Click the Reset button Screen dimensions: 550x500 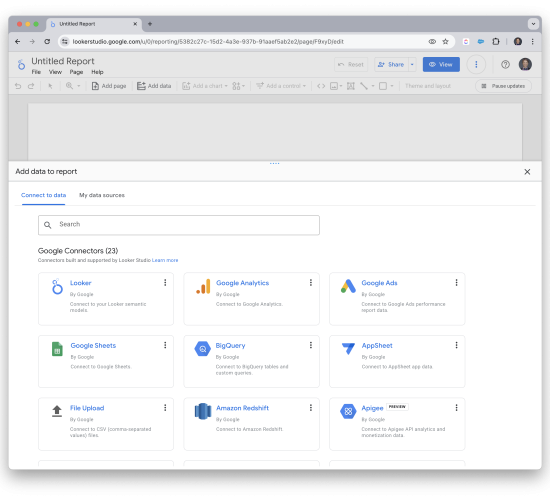[x=351, y=65]
